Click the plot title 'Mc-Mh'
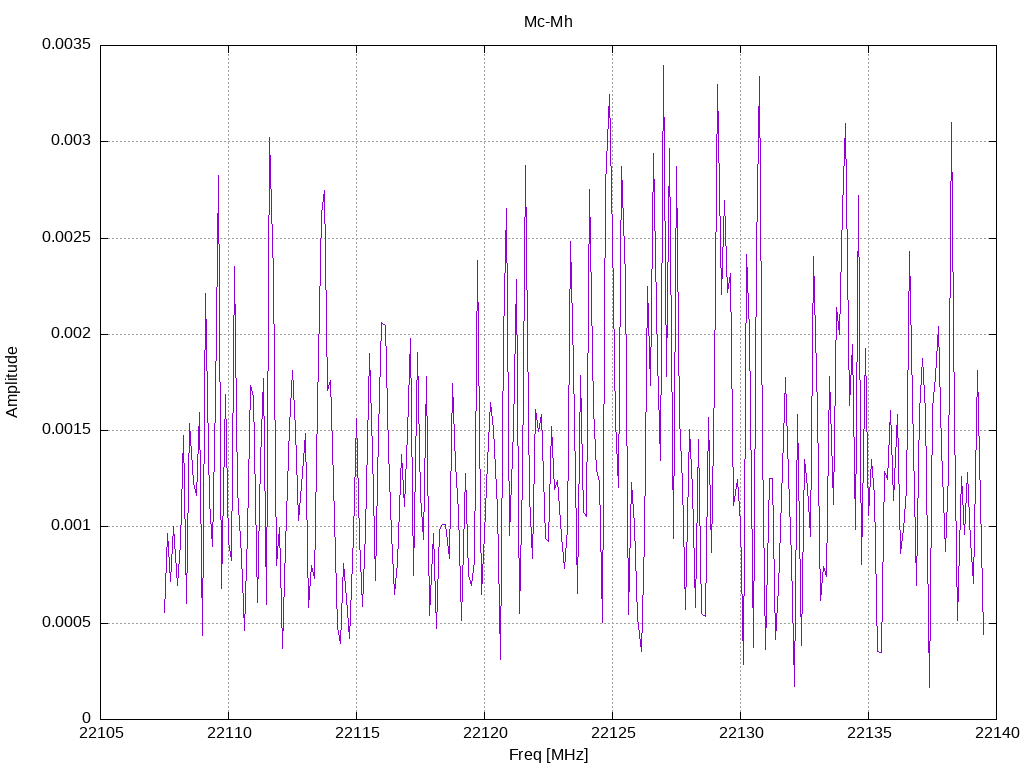 point(548,22)
